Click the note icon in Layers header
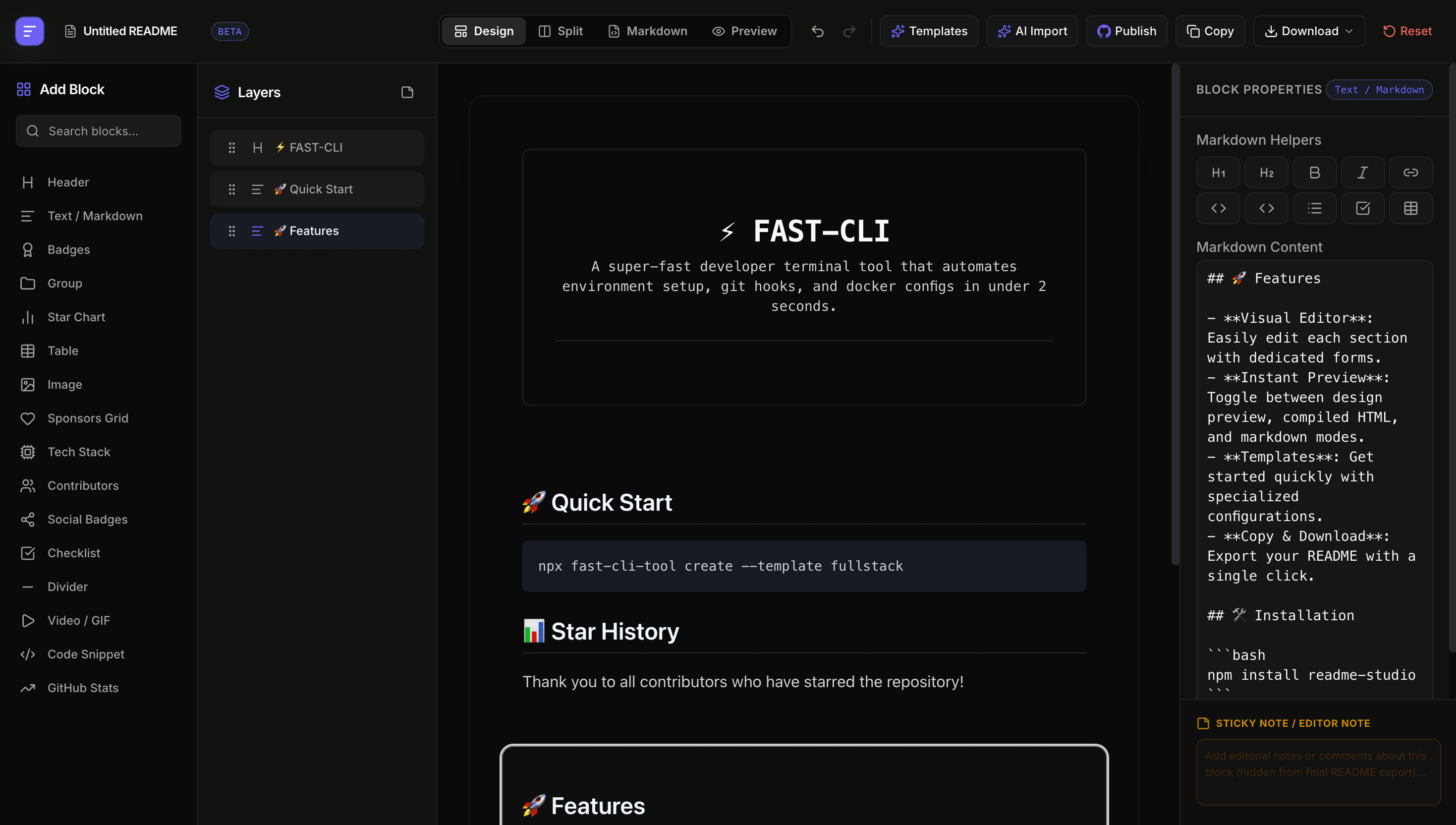1456x825 pixels. (x=407, y=92)
